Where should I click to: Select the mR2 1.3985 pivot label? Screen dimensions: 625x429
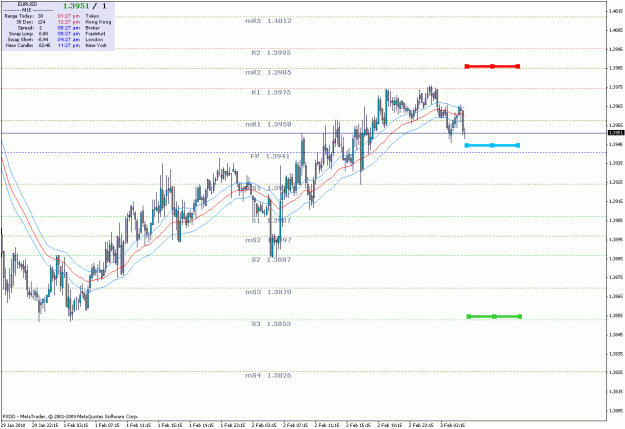268,73
